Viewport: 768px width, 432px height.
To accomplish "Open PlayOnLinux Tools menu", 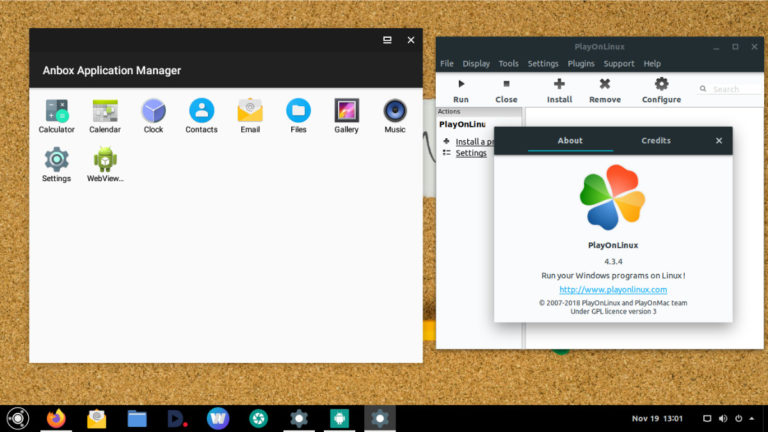I will [508, 64].
